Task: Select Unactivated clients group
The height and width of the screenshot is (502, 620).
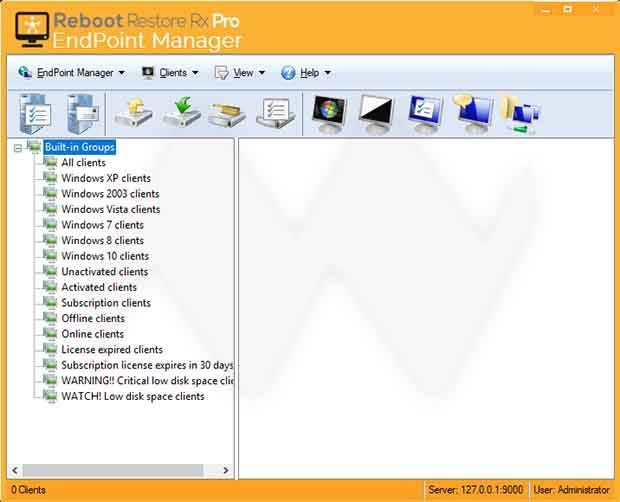Action: [105, 272]
